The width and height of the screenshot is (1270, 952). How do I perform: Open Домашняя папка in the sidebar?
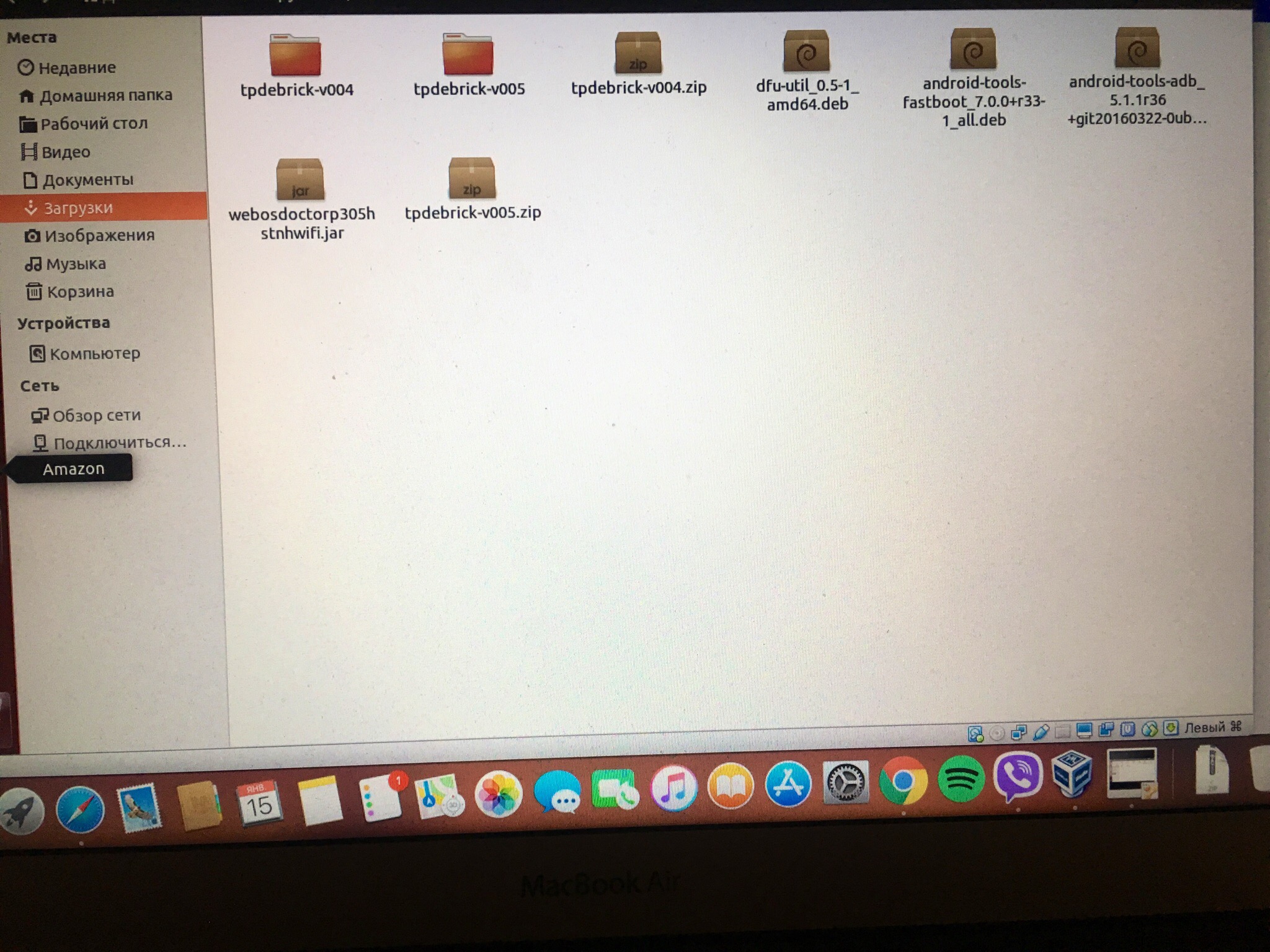[105, 95]
